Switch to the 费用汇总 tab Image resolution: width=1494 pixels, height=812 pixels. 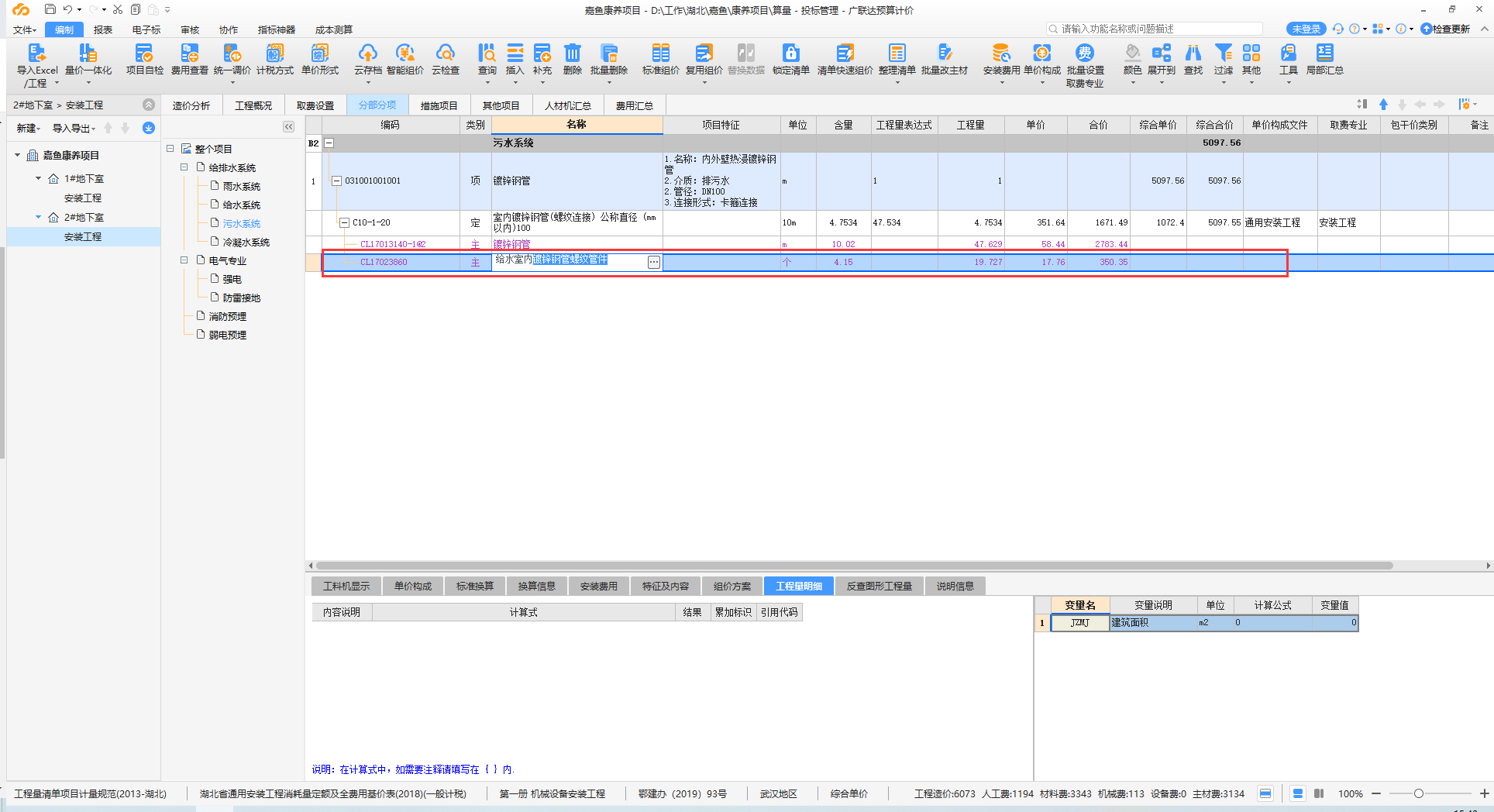click(635, 105)
